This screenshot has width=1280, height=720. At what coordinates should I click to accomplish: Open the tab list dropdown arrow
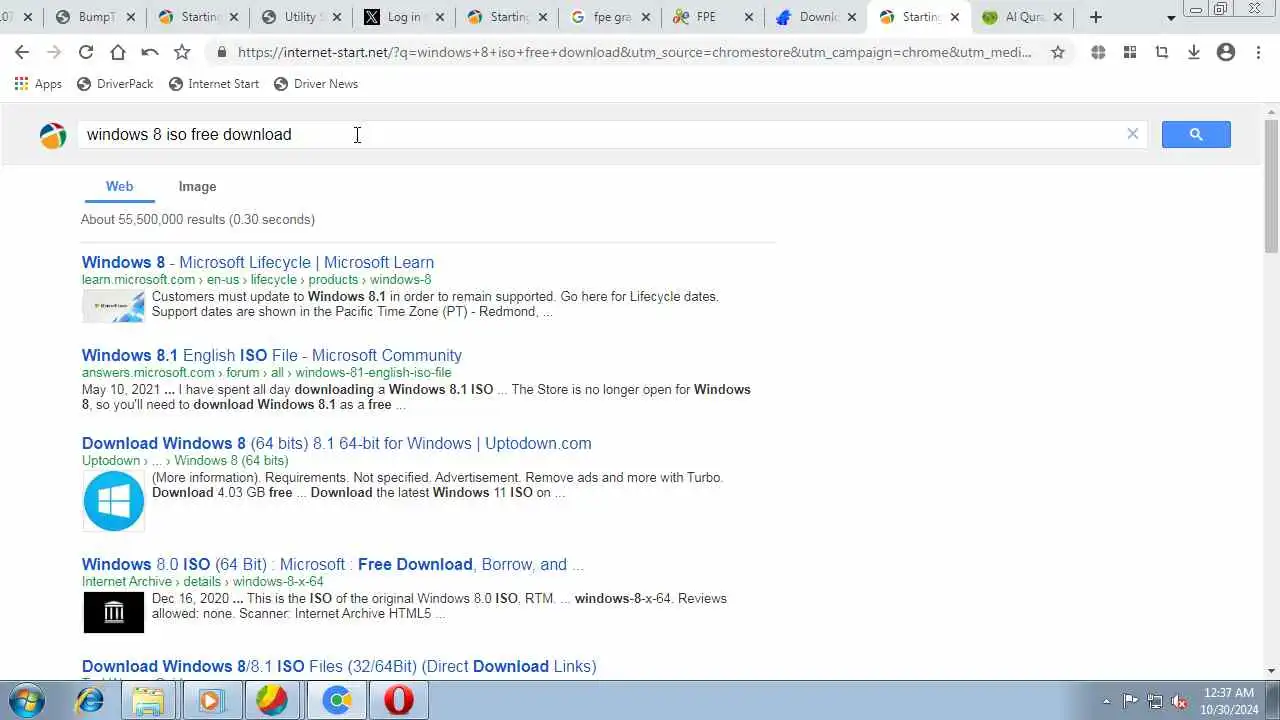pos(1171,18)
